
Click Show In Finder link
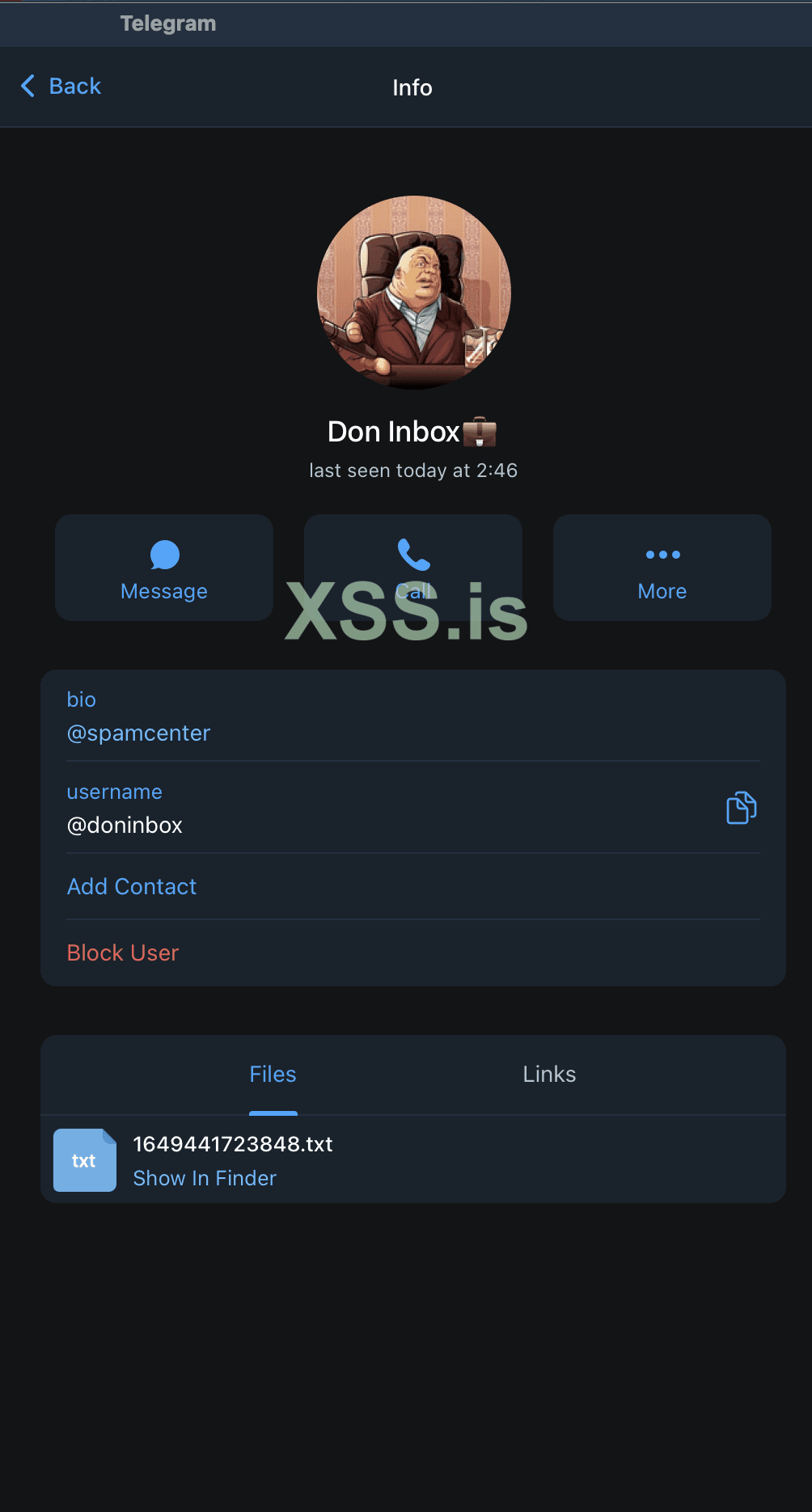coord(205,1179)
